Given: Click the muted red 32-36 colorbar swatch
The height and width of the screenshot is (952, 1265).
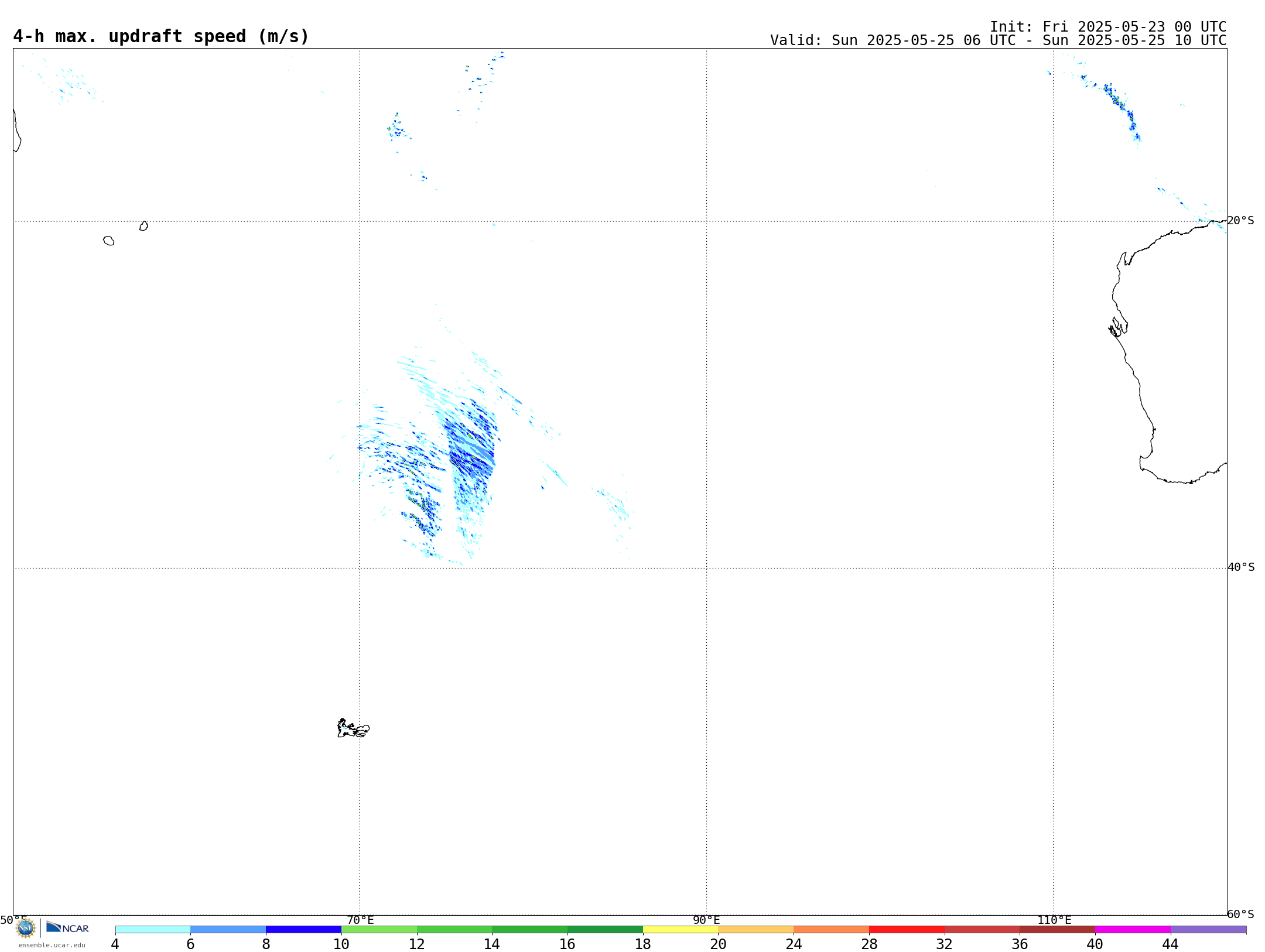Looking at the screenshot, I should 982,930.
